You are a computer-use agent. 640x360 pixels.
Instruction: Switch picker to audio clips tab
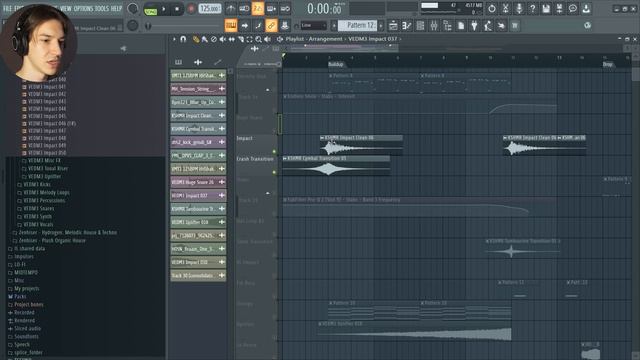tap(198, 62)
